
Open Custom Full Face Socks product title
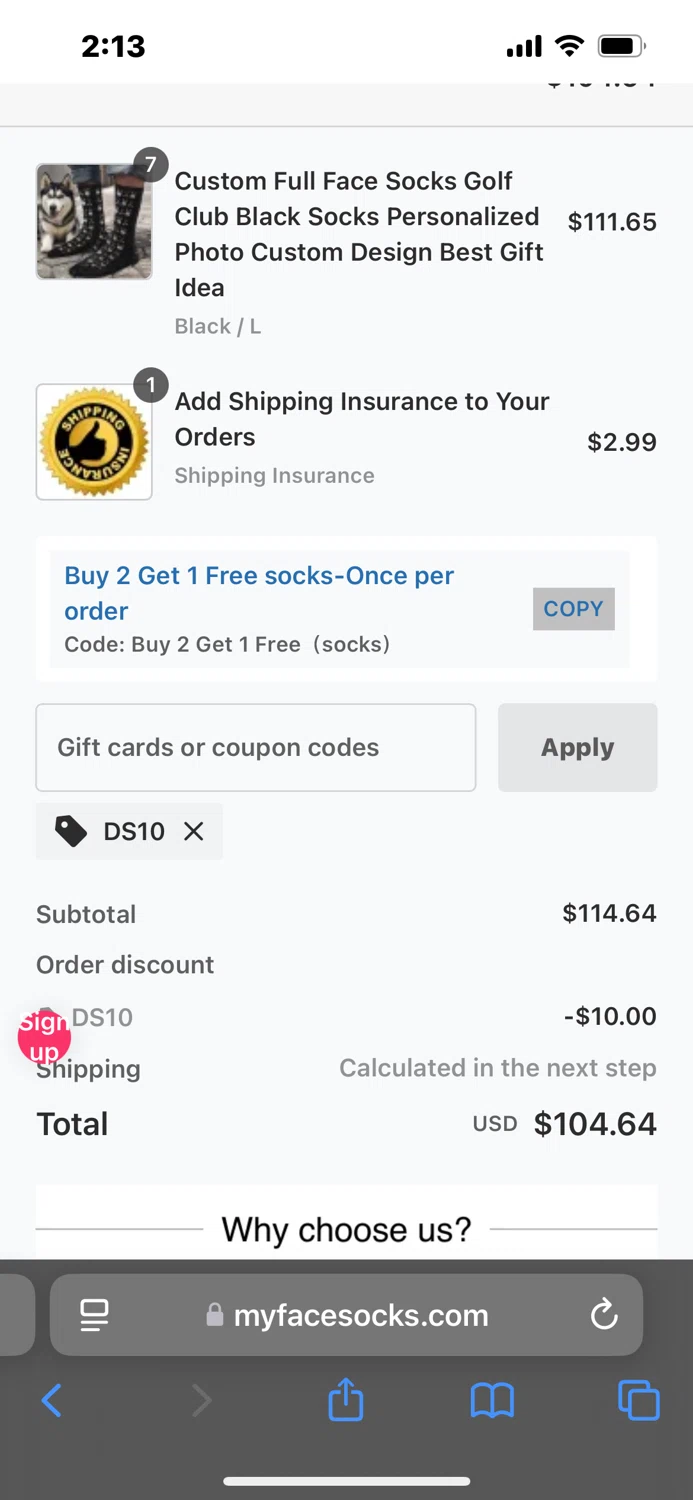[x=359, y=234]
